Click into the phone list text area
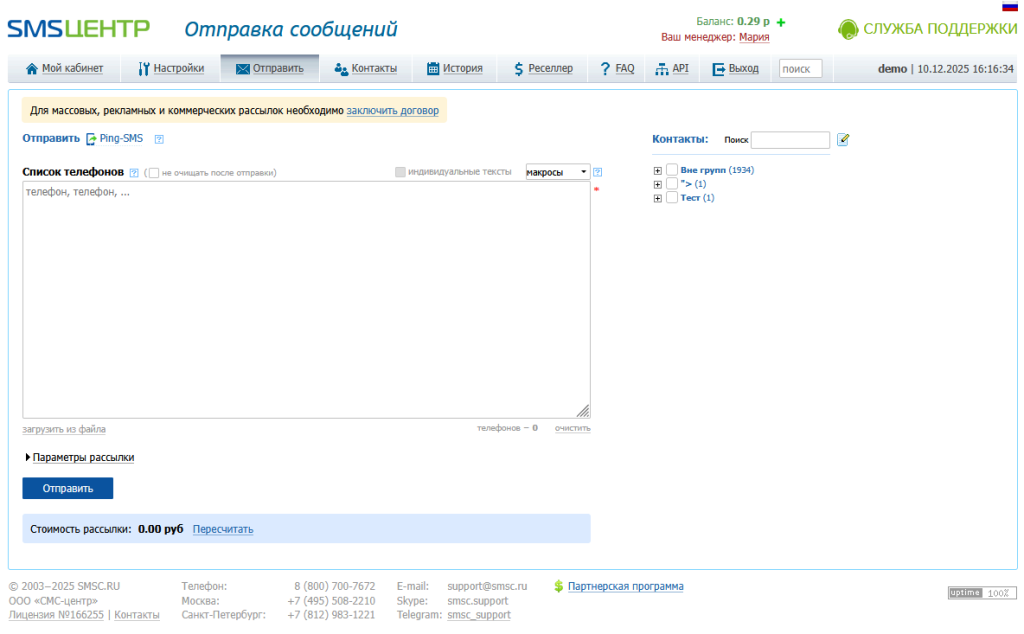 (x=306, y=300)
